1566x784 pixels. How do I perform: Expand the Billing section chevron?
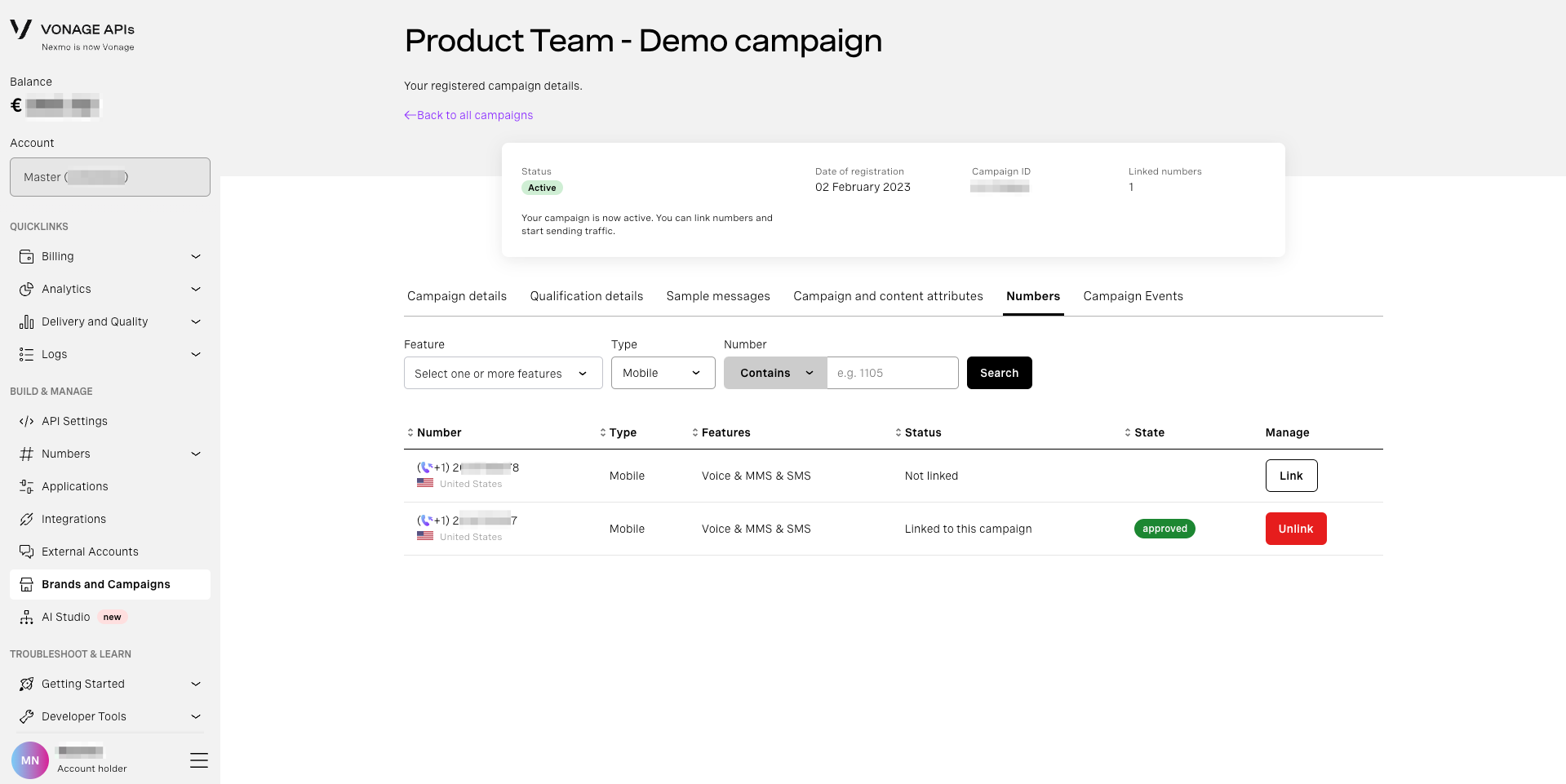(196, 256)
